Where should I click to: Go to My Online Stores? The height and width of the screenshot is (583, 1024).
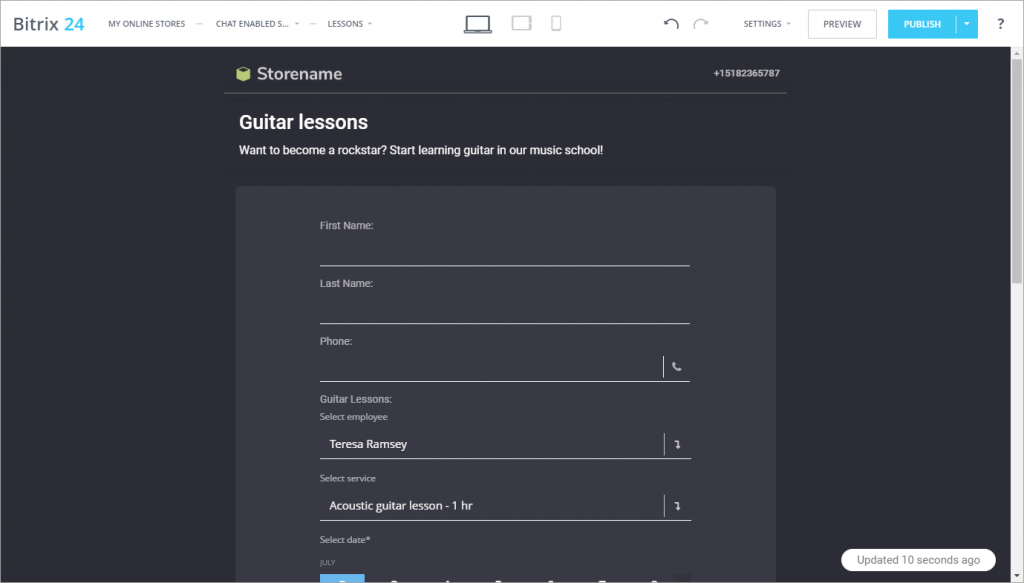click(x=146, y=24)
